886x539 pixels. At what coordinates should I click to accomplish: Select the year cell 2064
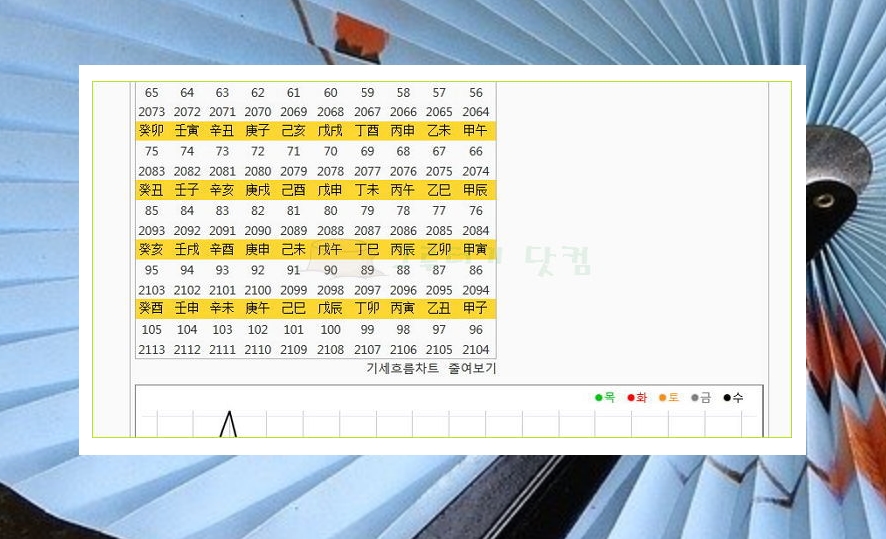point(476,112)
